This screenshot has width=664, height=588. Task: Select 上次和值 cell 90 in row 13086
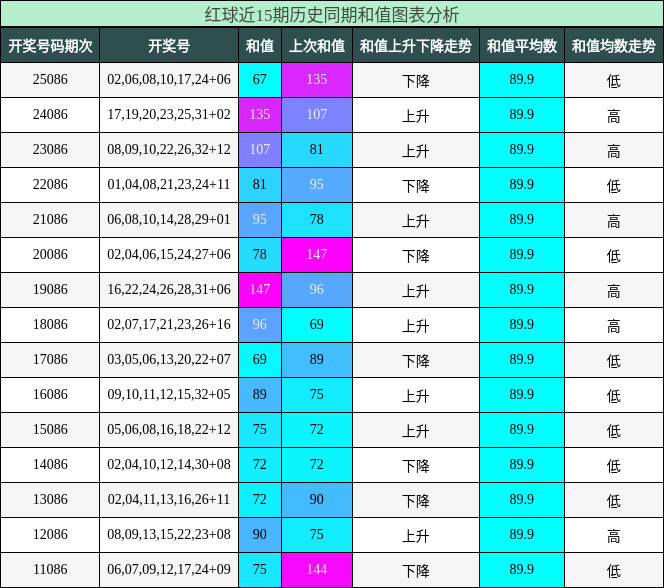[317, 500]
